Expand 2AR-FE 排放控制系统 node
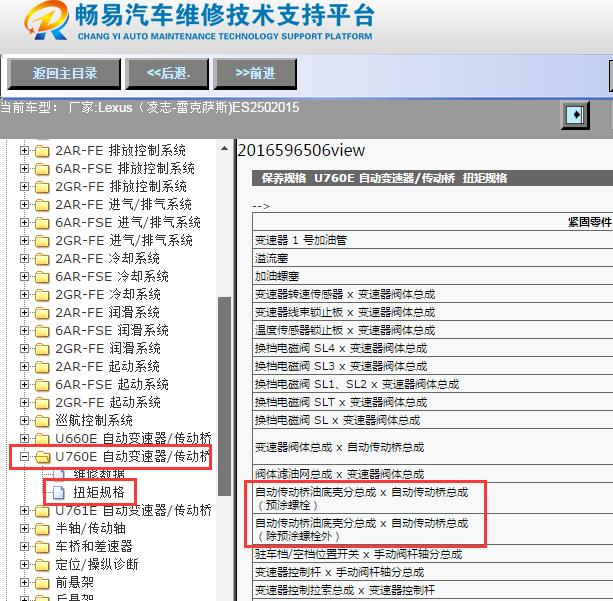Screen dimensions: 613x601 tap(24, 151)
